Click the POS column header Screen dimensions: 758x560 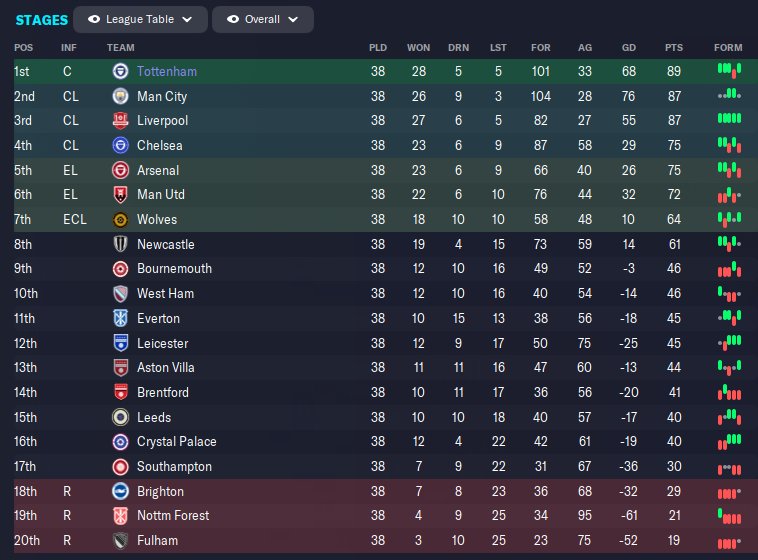click(23, 47)
